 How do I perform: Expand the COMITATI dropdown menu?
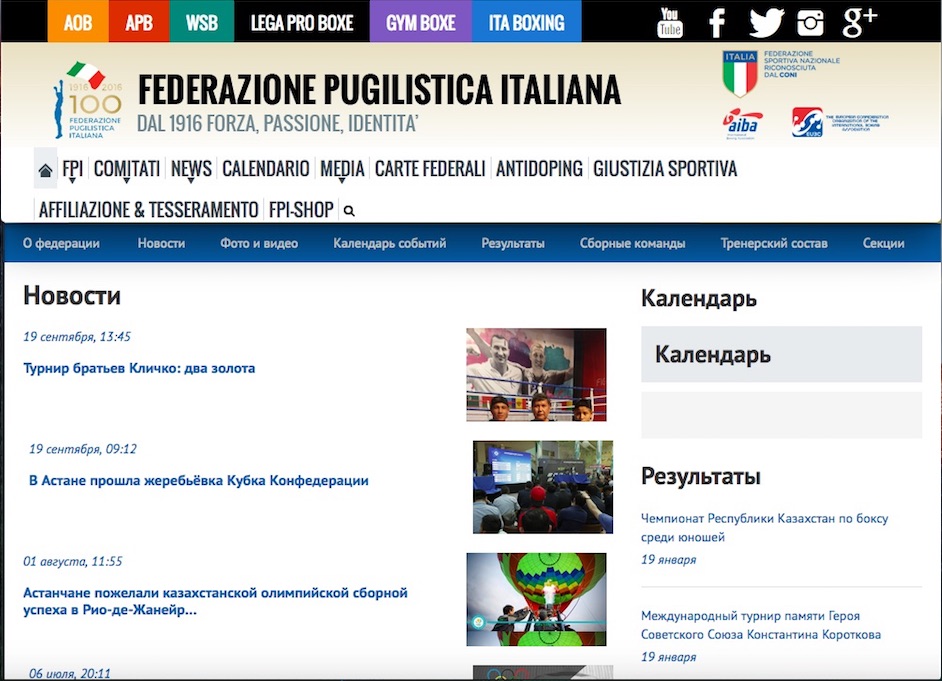tap(127, 170)
